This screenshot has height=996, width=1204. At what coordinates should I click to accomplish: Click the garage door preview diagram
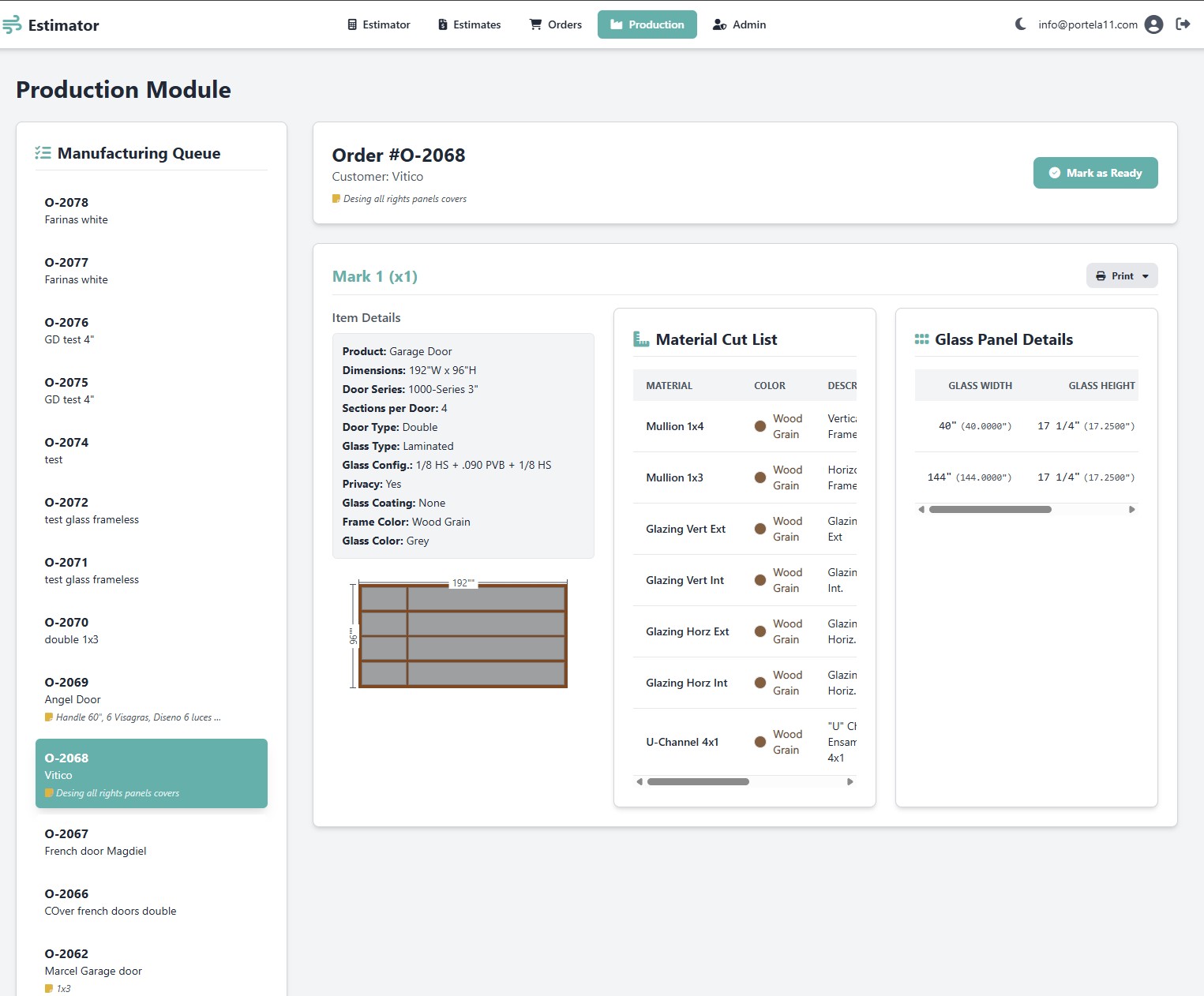[463, 634]
